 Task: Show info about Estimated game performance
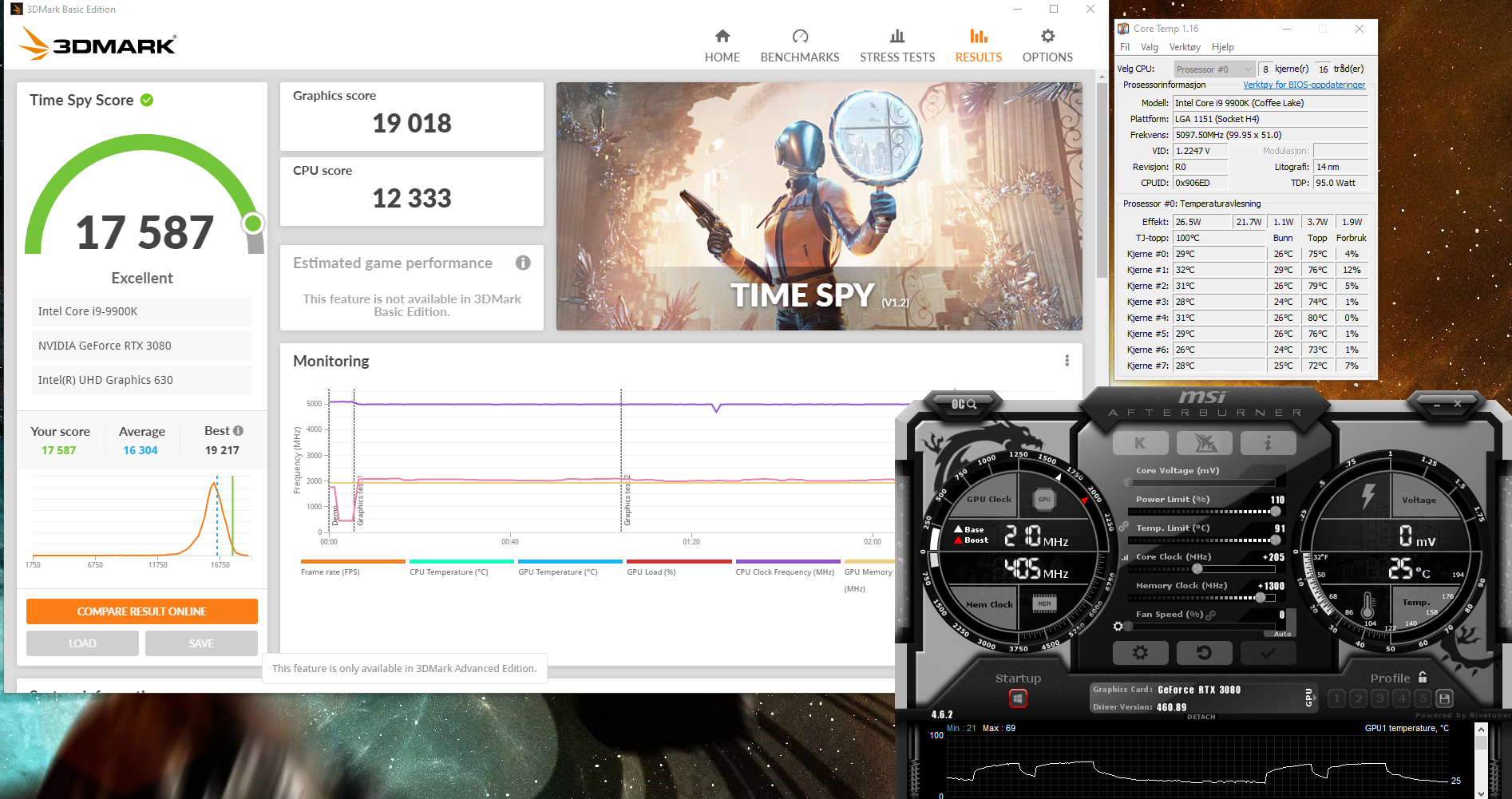(x=523, y=263)
